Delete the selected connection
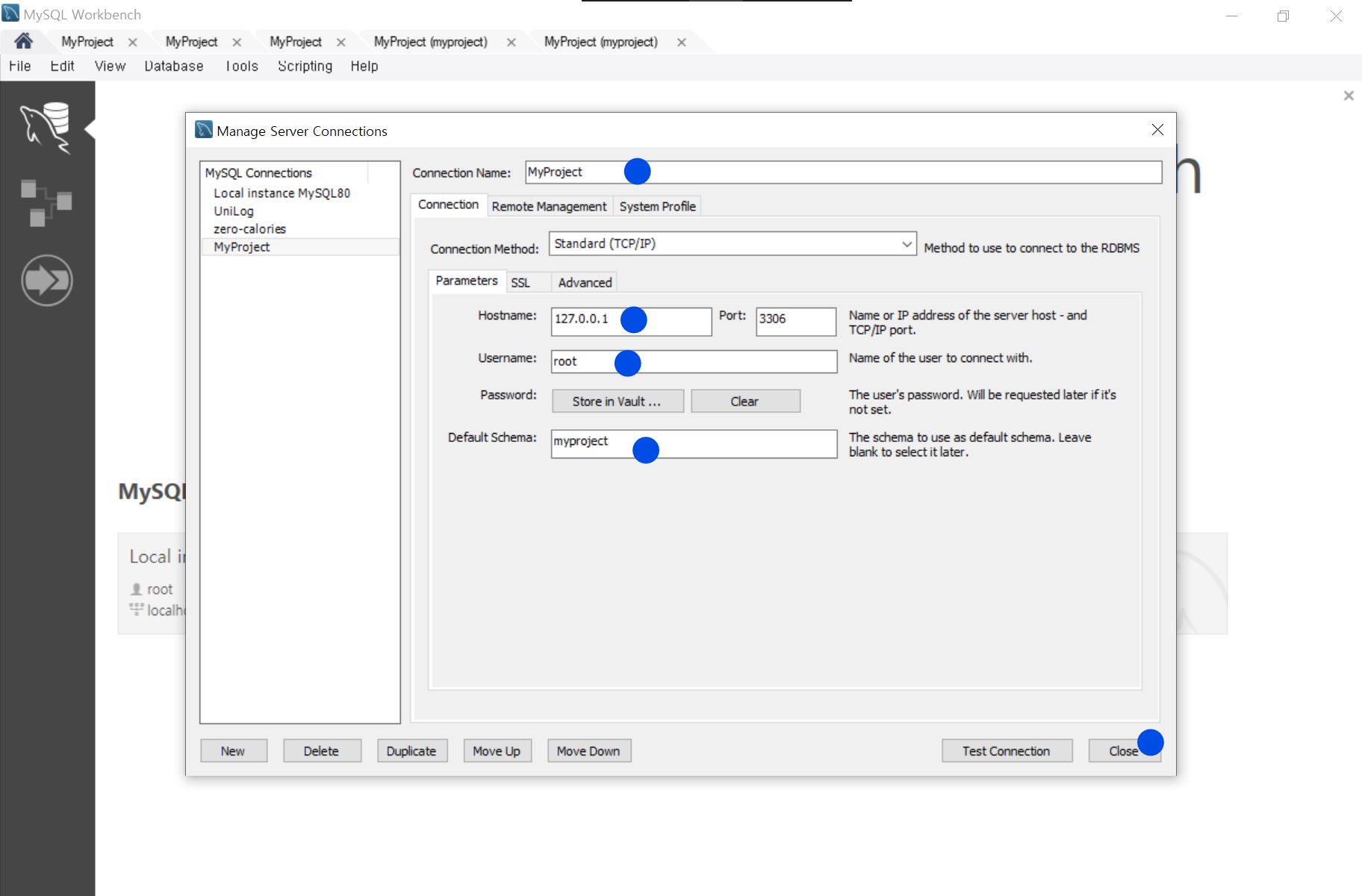 [322, 751]
